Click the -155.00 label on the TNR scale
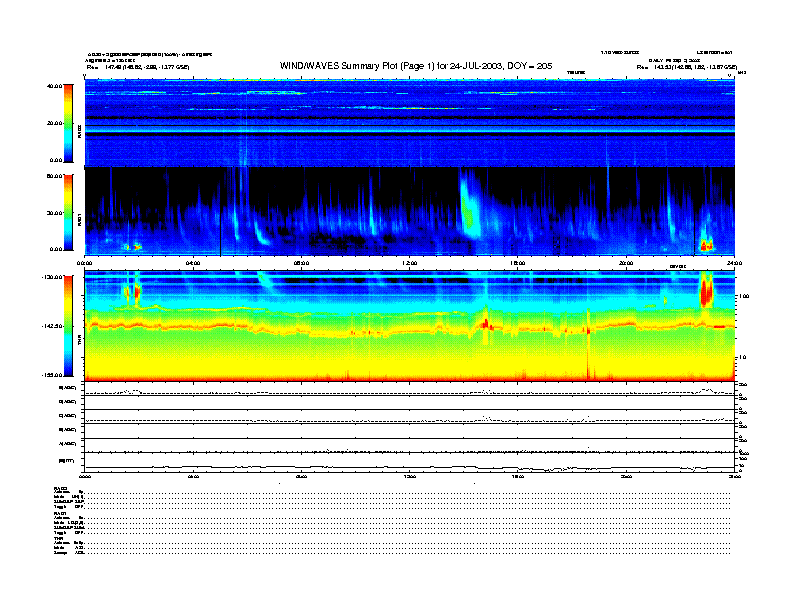Viewport: 792px width, 612px height. click(52, 375)
